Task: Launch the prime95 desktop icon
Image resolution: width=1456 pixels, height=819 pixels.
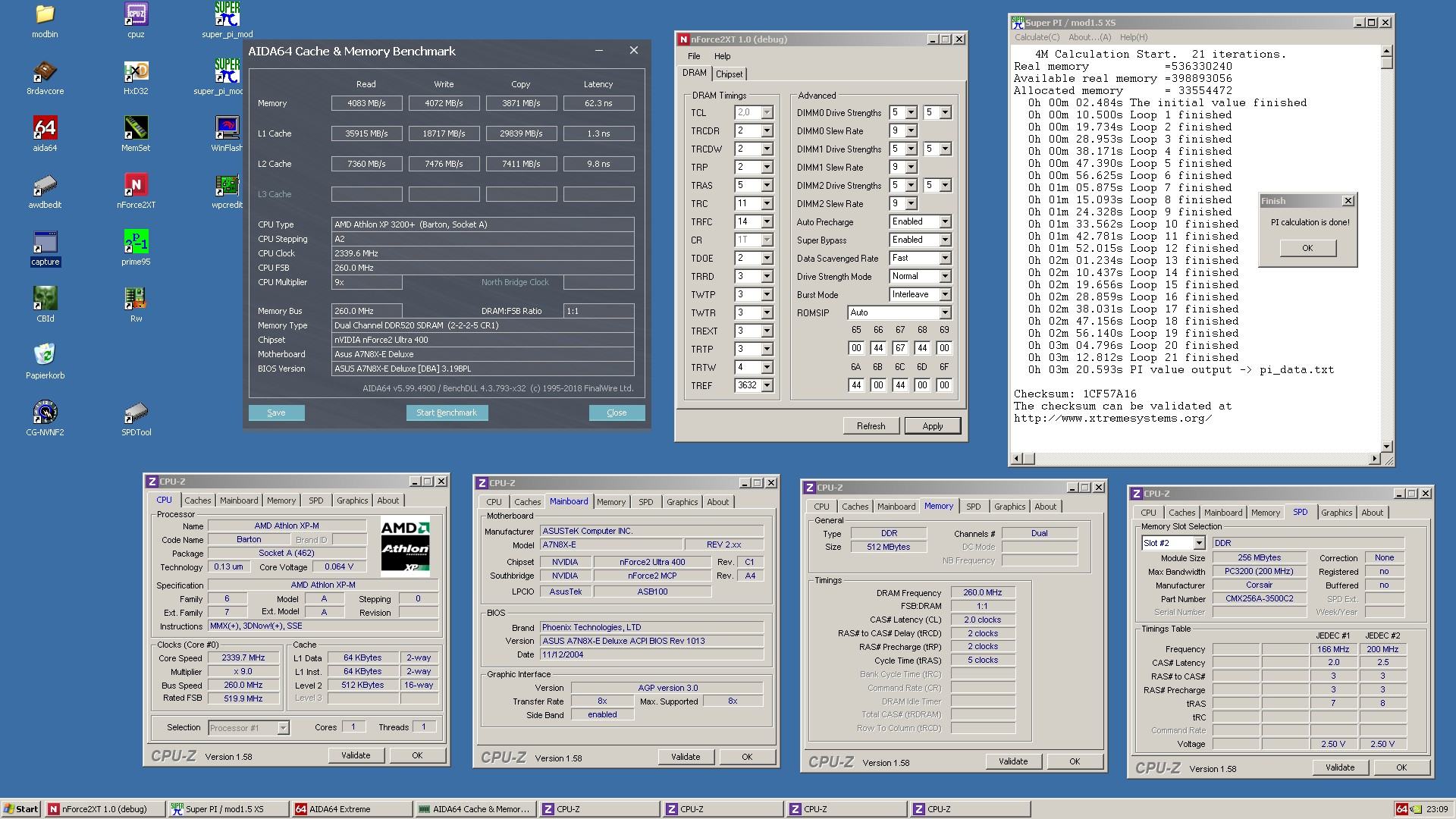Action: [x=136, y=248]
